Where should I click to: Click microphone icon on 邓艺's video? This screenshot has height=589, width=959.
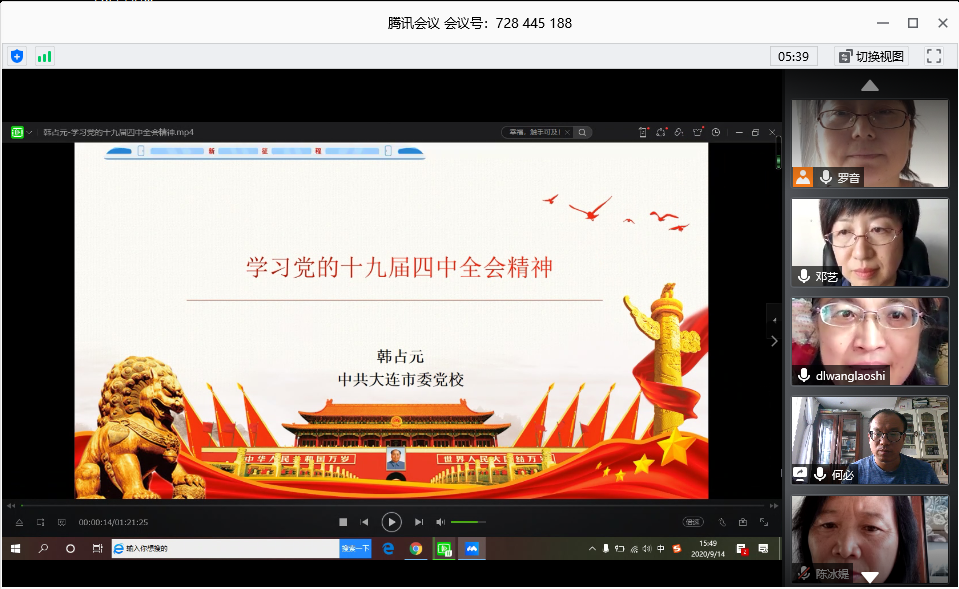tap(804, 276)
